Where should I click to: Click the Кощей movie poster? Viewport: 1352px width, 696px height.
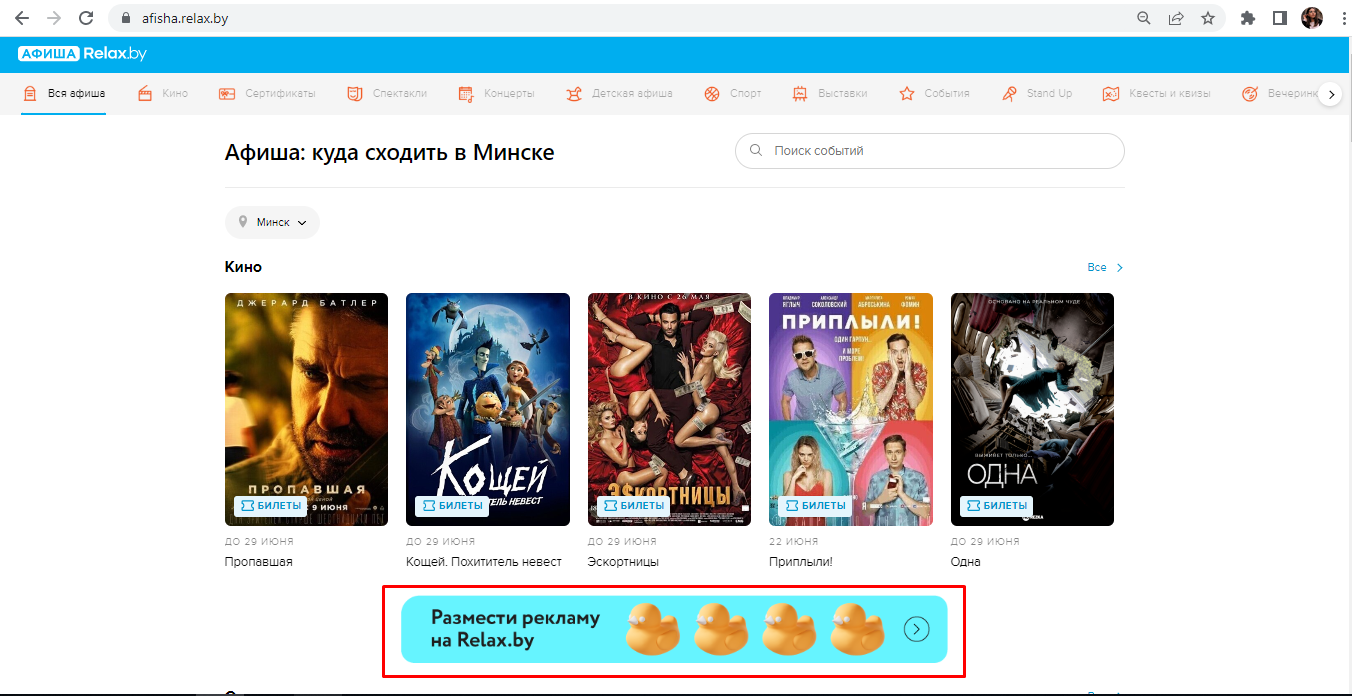[488, 409]
